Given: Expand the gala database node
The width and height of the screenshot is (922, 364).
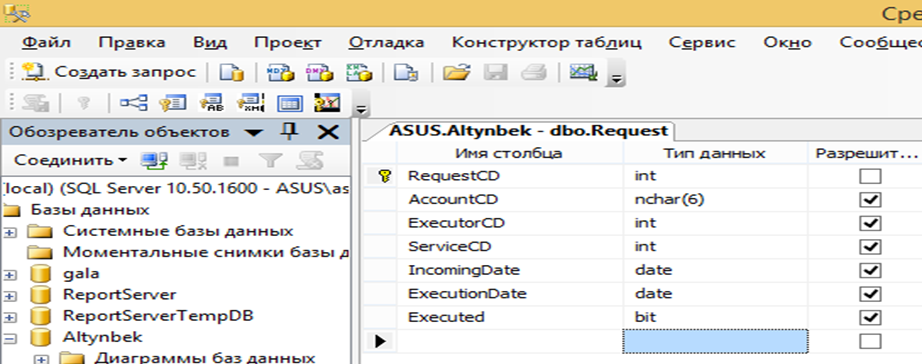Looking at the screenshot, I should tap(9, 274).
